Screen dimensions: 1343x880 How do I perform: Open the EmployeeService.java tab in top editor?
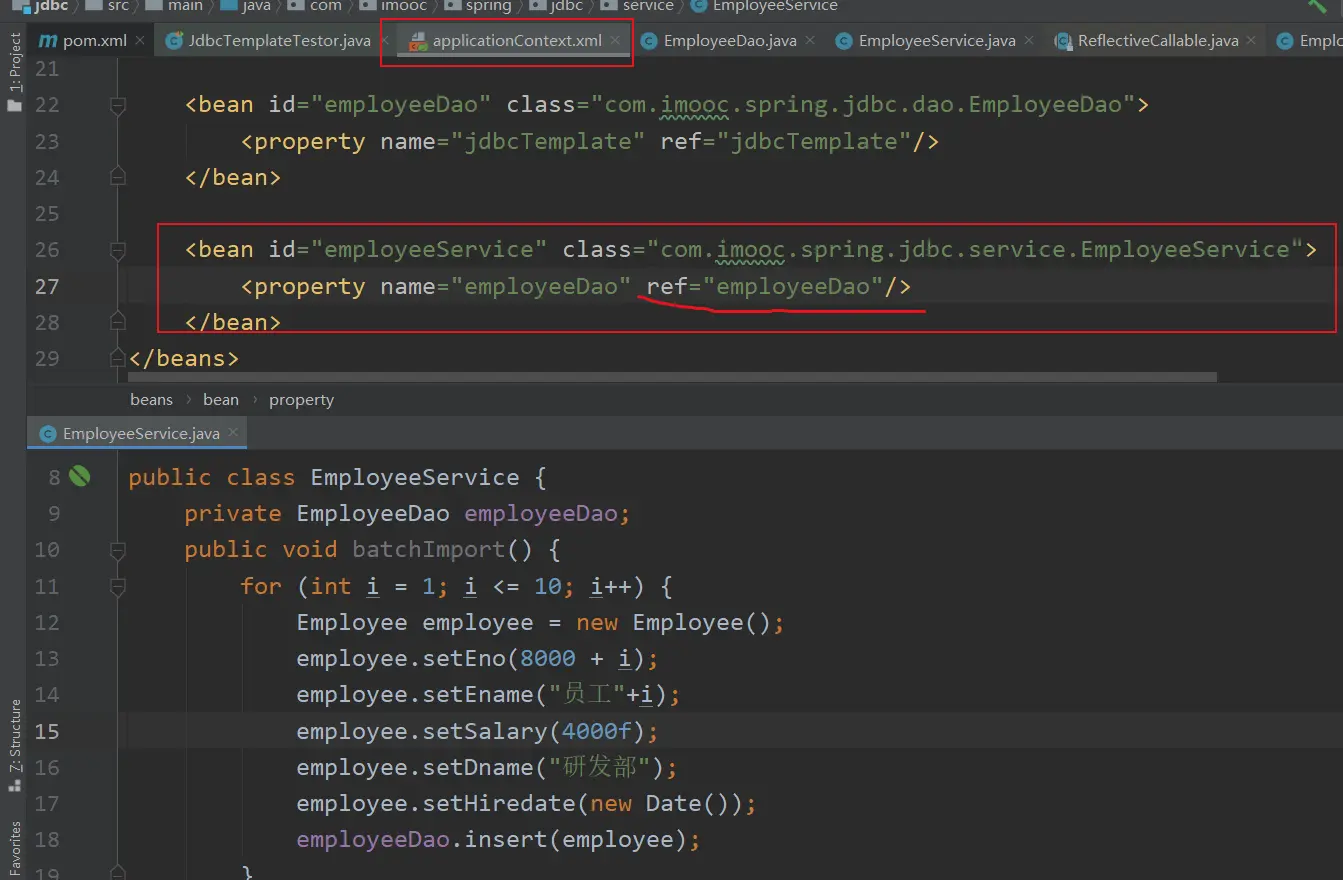(x=936, y=41)
